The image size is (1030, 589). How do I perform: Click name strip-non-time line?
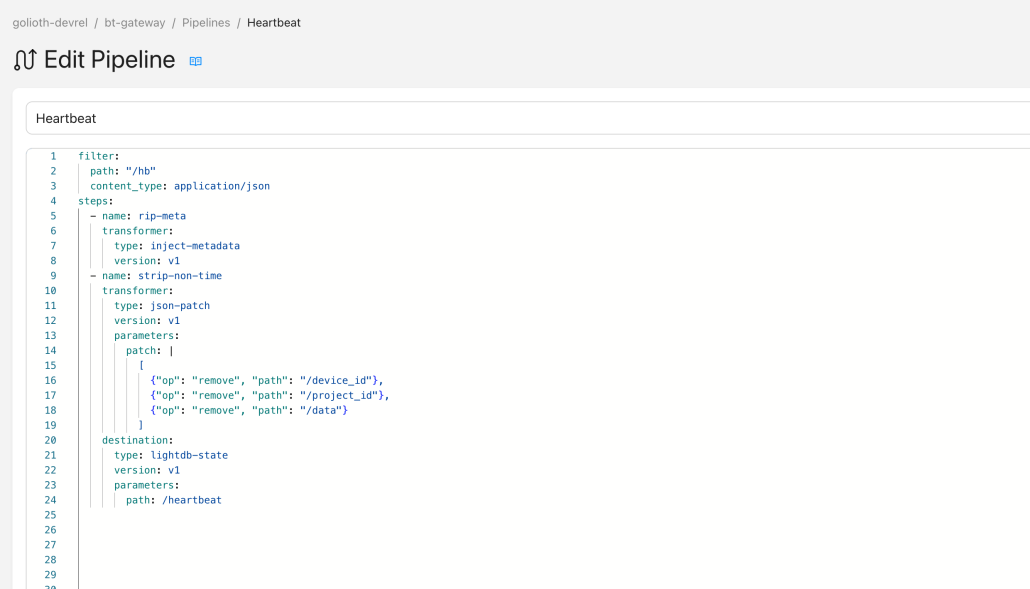coord(156,276)
